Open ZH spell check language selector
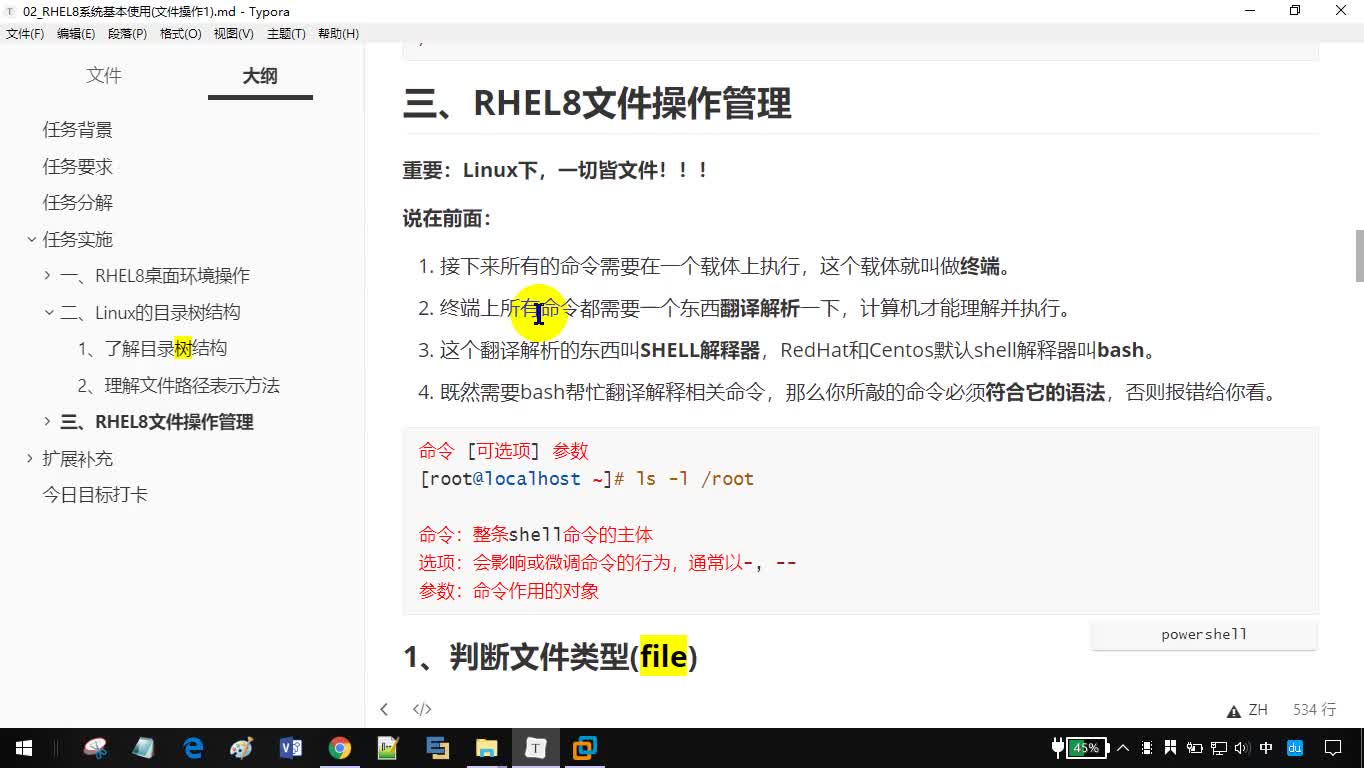 point(1258,710)
